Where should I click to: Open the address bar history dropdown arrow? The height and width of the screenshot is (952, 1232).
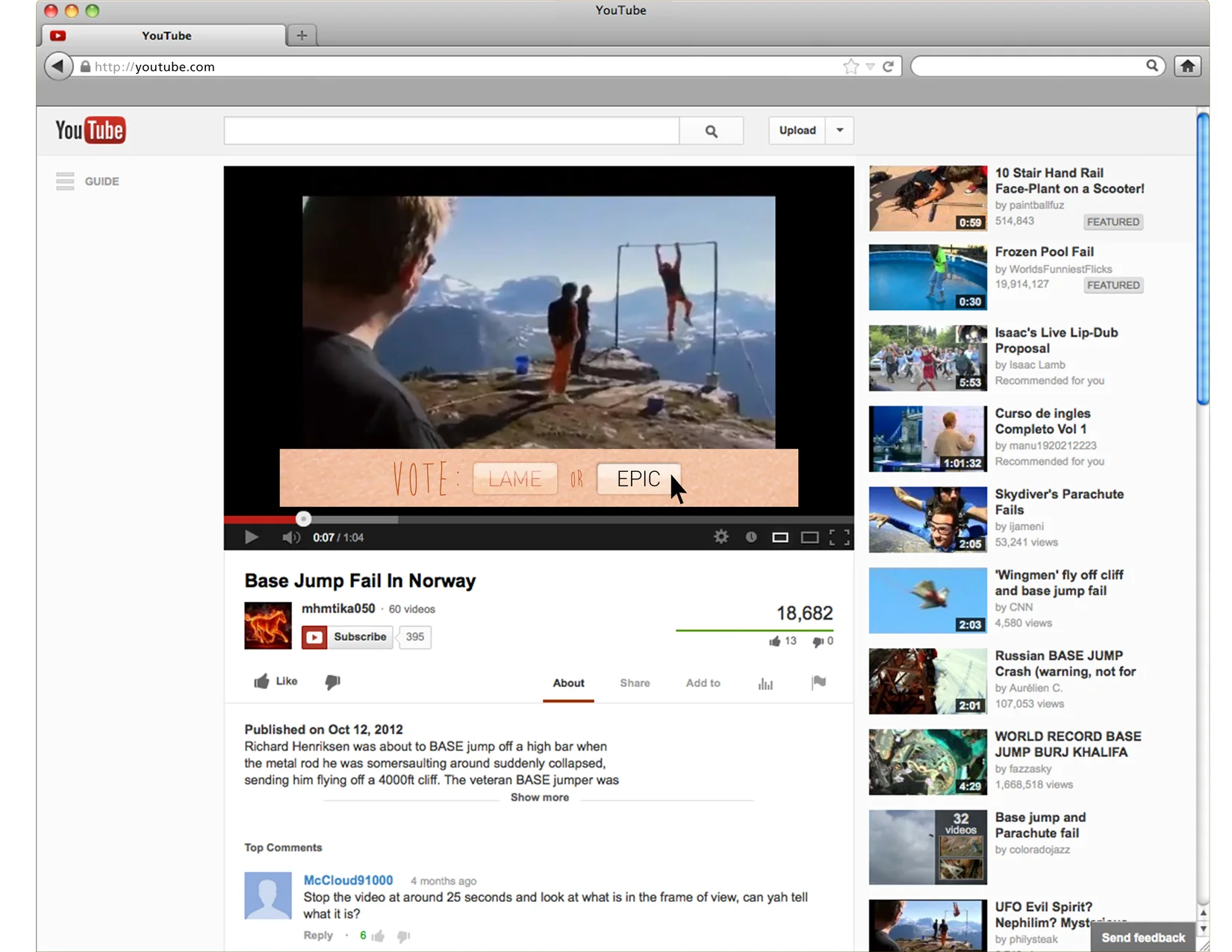[x=870, y=66]
